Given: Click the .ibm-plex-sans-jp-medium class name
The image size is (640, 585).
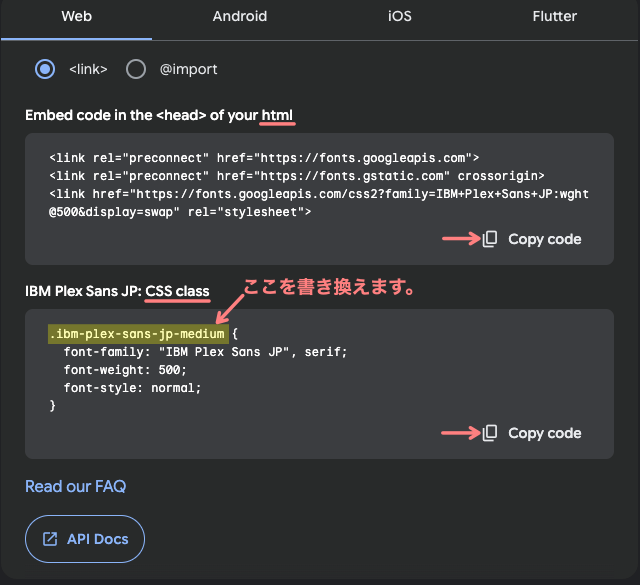Looking at the screenshot, I should pyautogui.click(x=138, y=334).
